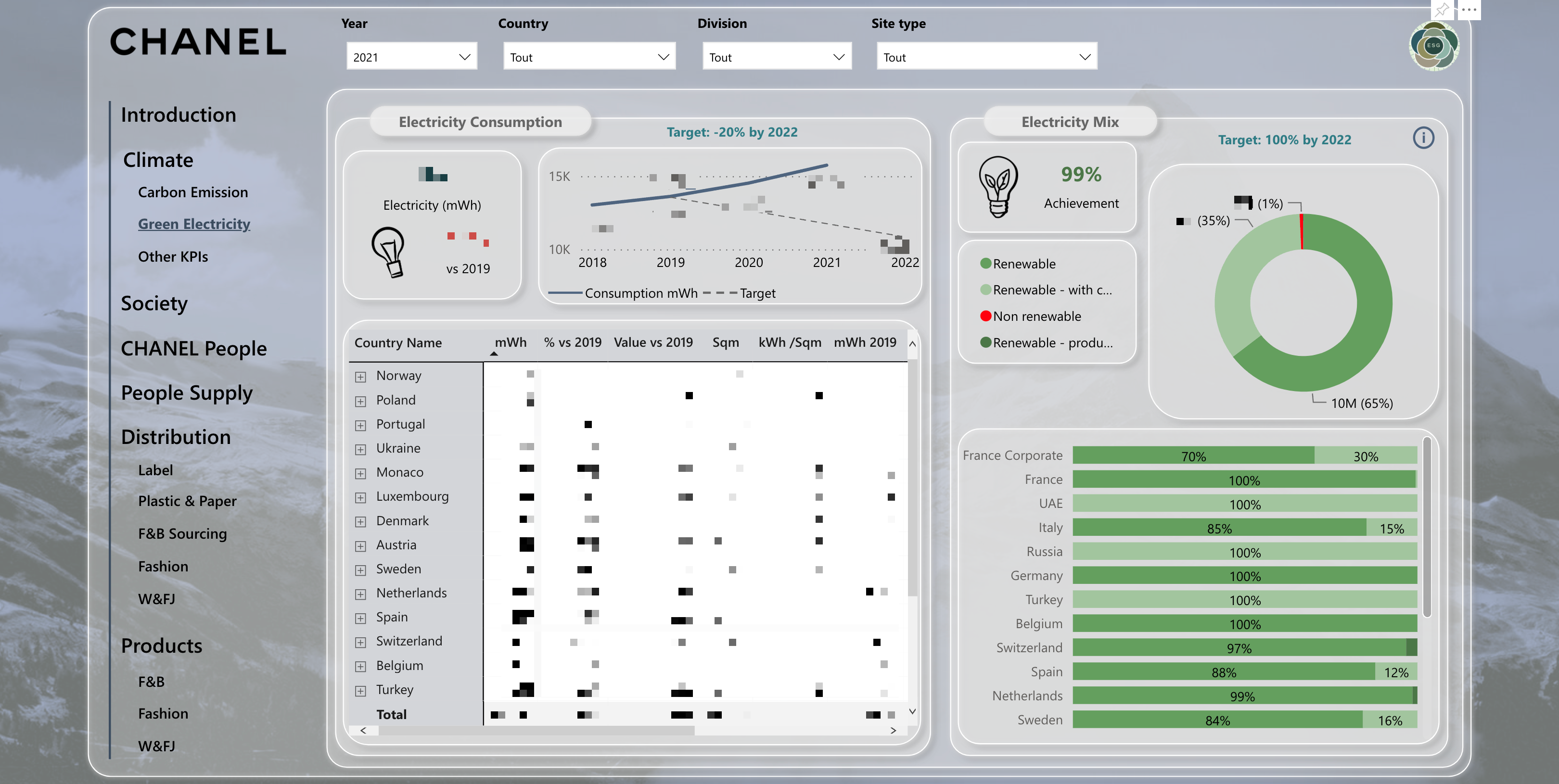Toggle the Renewable legend item
Viewport: 1559px width, 784px height.
click(x=1024, y=264)
